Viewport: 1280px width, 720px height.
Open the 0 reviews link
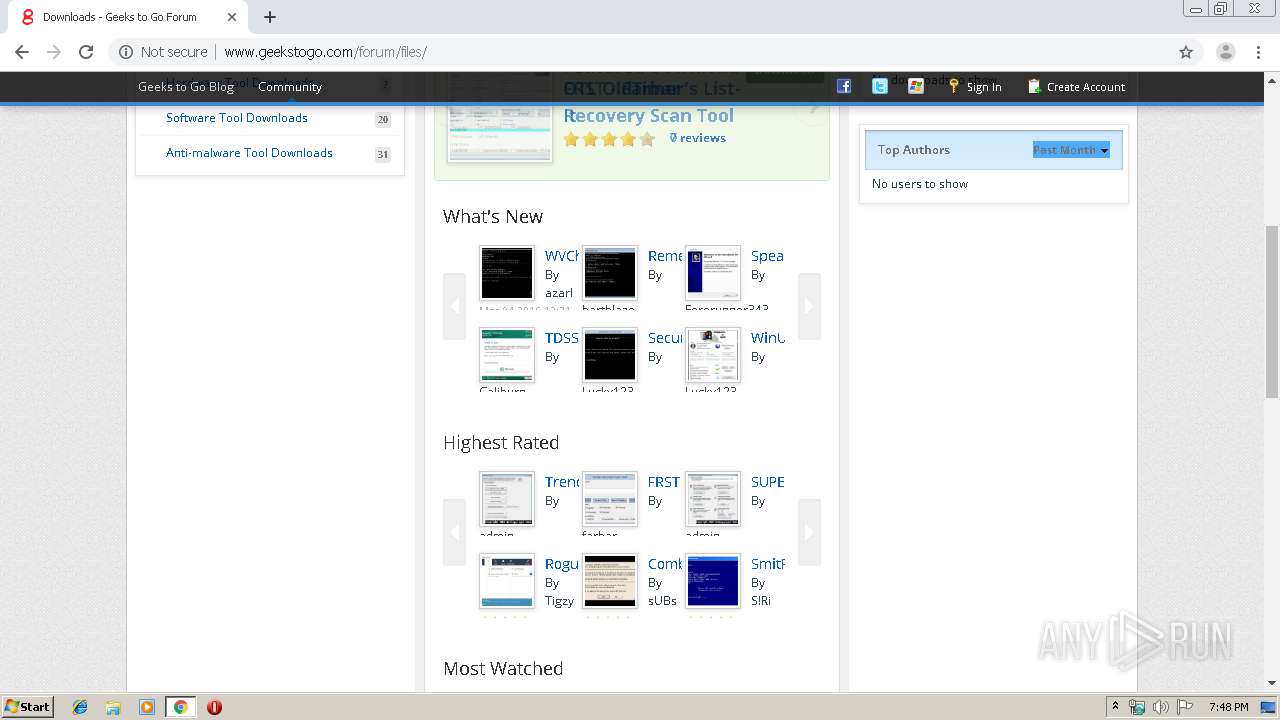[698, 138]
